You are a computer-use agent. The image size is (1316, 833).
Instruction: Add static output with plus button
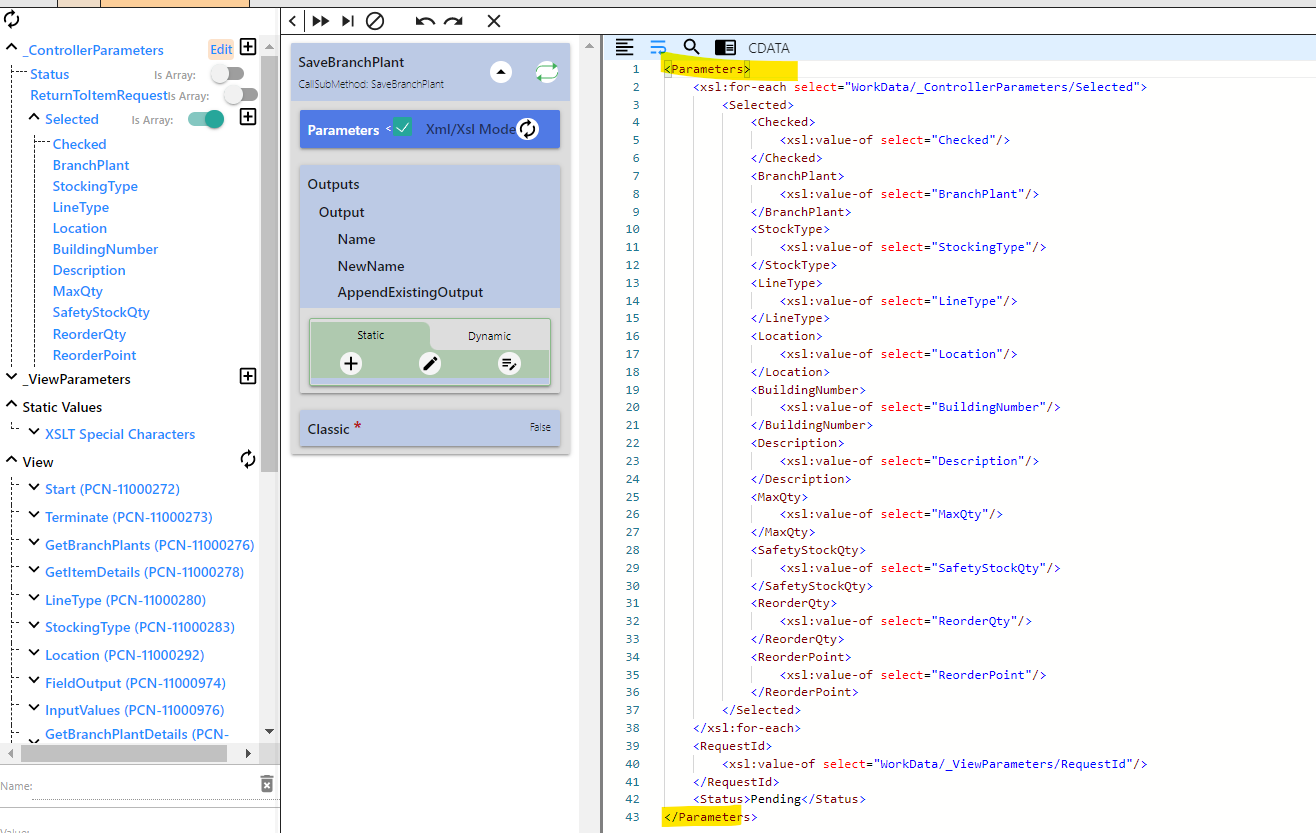tap(351, 364)
